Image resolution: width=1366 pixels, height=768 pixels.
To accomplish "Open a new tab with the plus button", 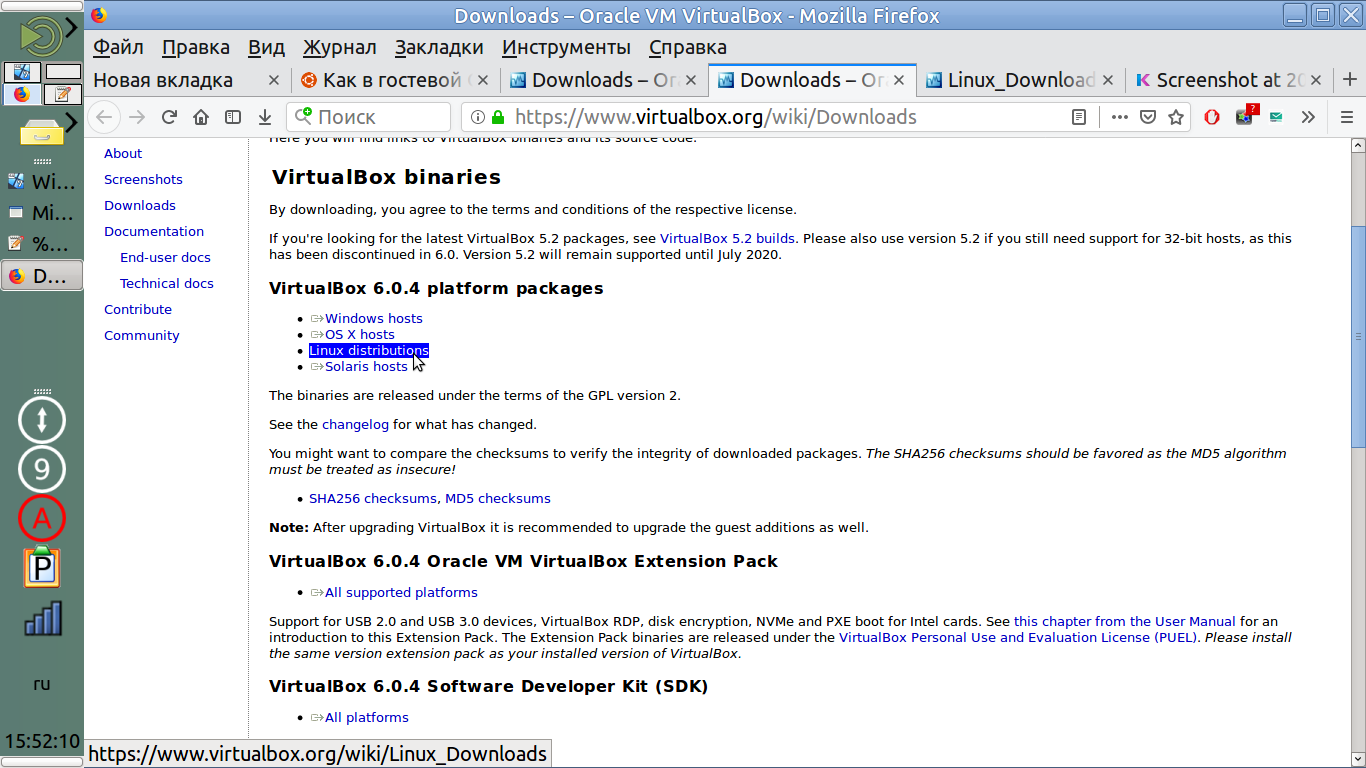I will 1350,80.
